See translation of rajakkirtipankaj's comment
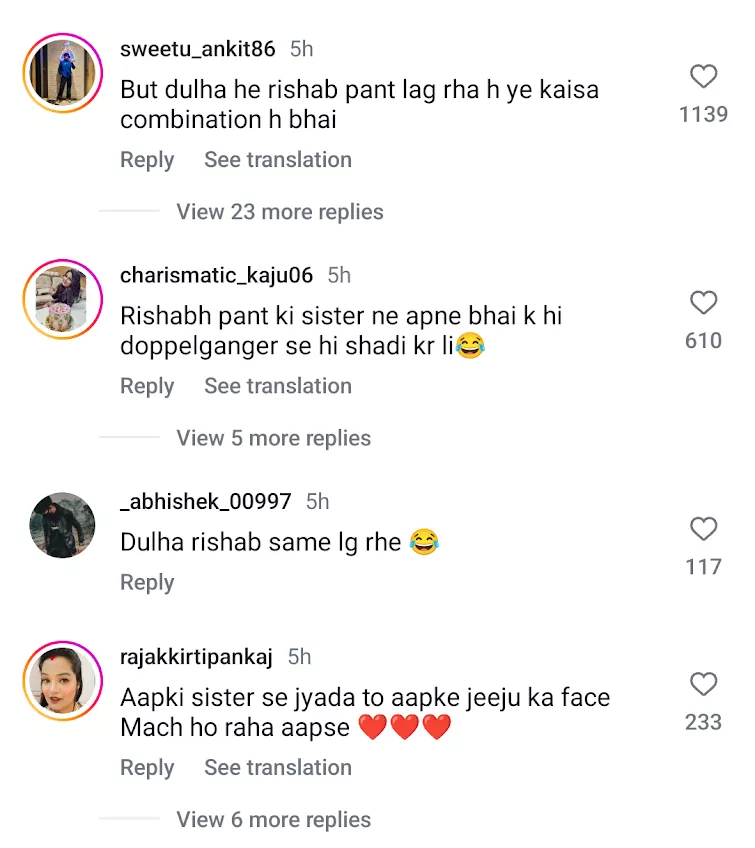755x848 pixels. (278, 768)
